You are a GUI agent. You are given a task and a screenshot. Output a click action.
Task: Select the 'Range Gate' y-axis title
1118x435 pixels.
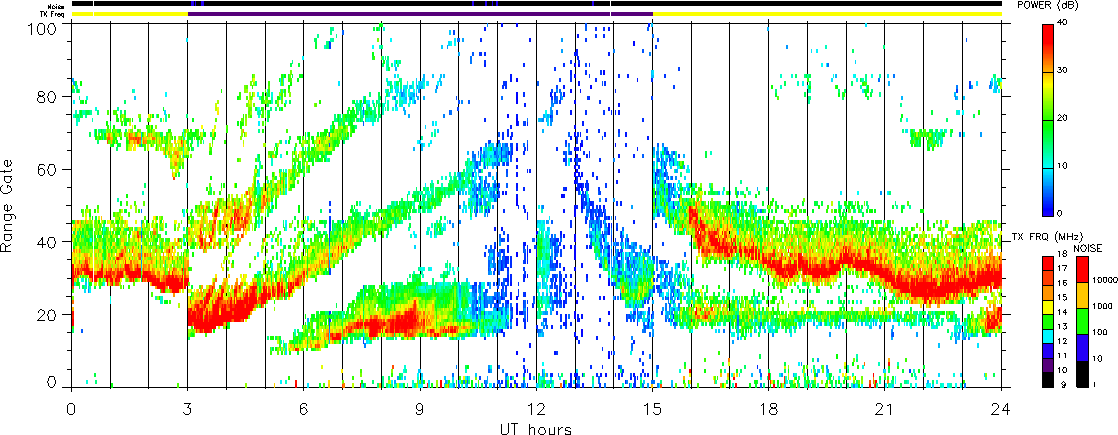coord(6,205)
